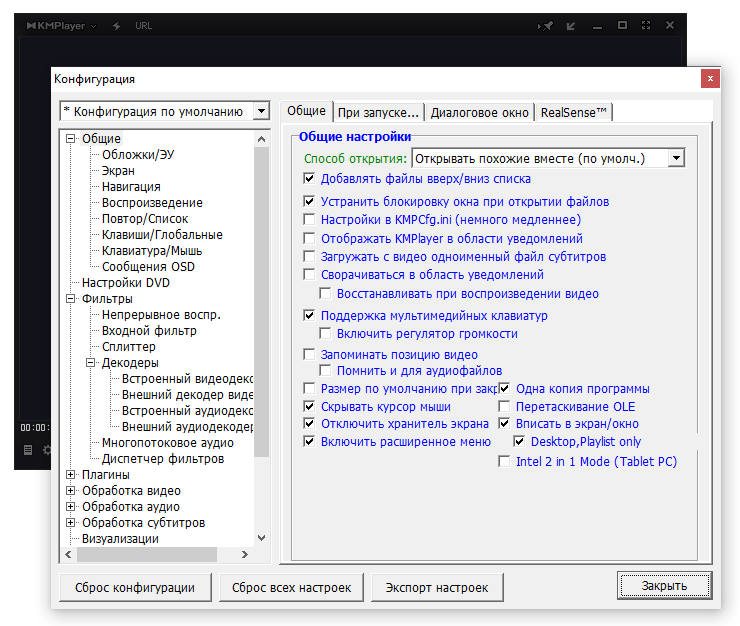
Task: Open the Диалоговое окно tab
Action: click(479, 113)
